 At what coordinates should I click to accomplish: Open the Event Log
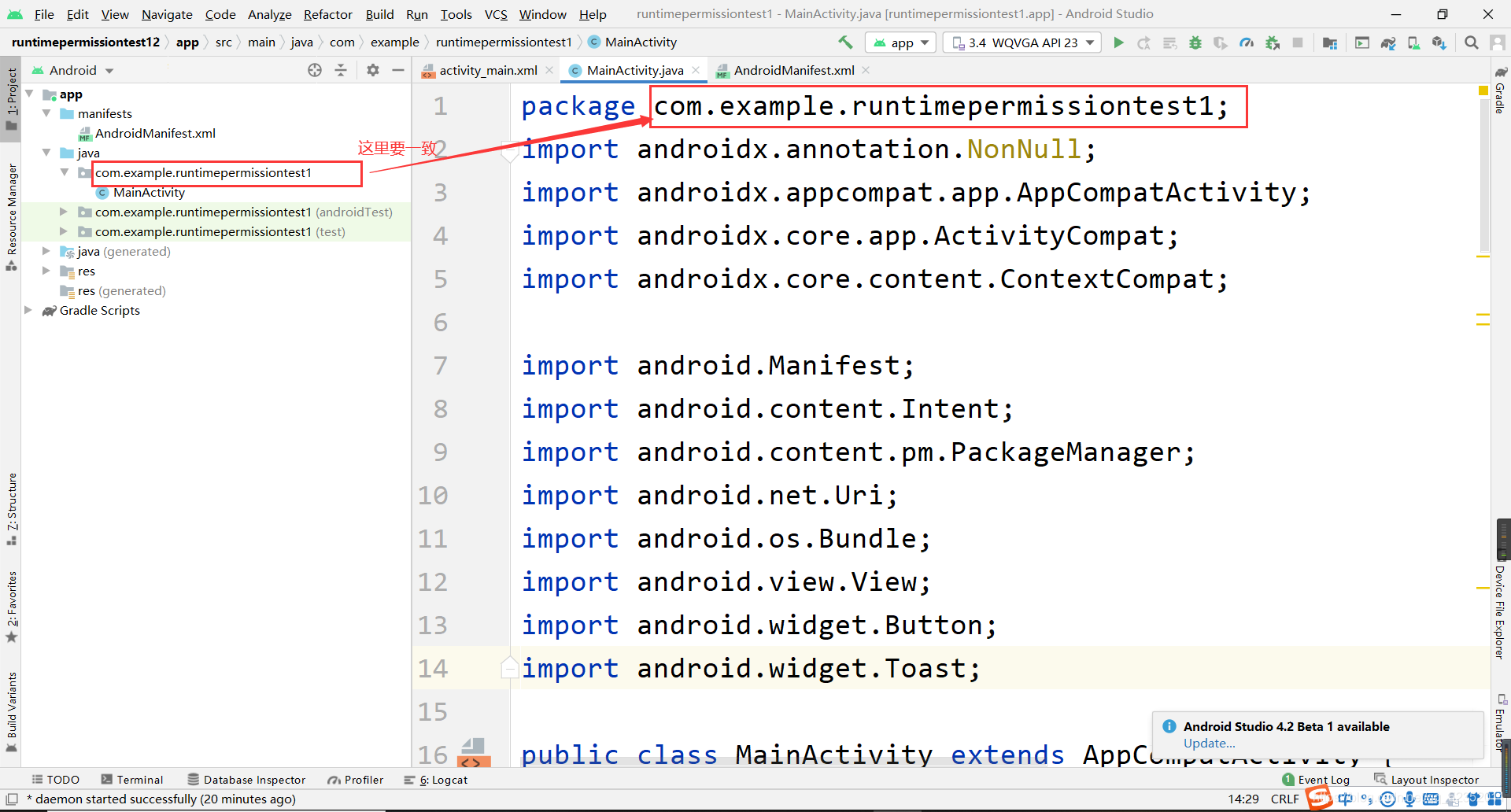(x=1316, y=780)
